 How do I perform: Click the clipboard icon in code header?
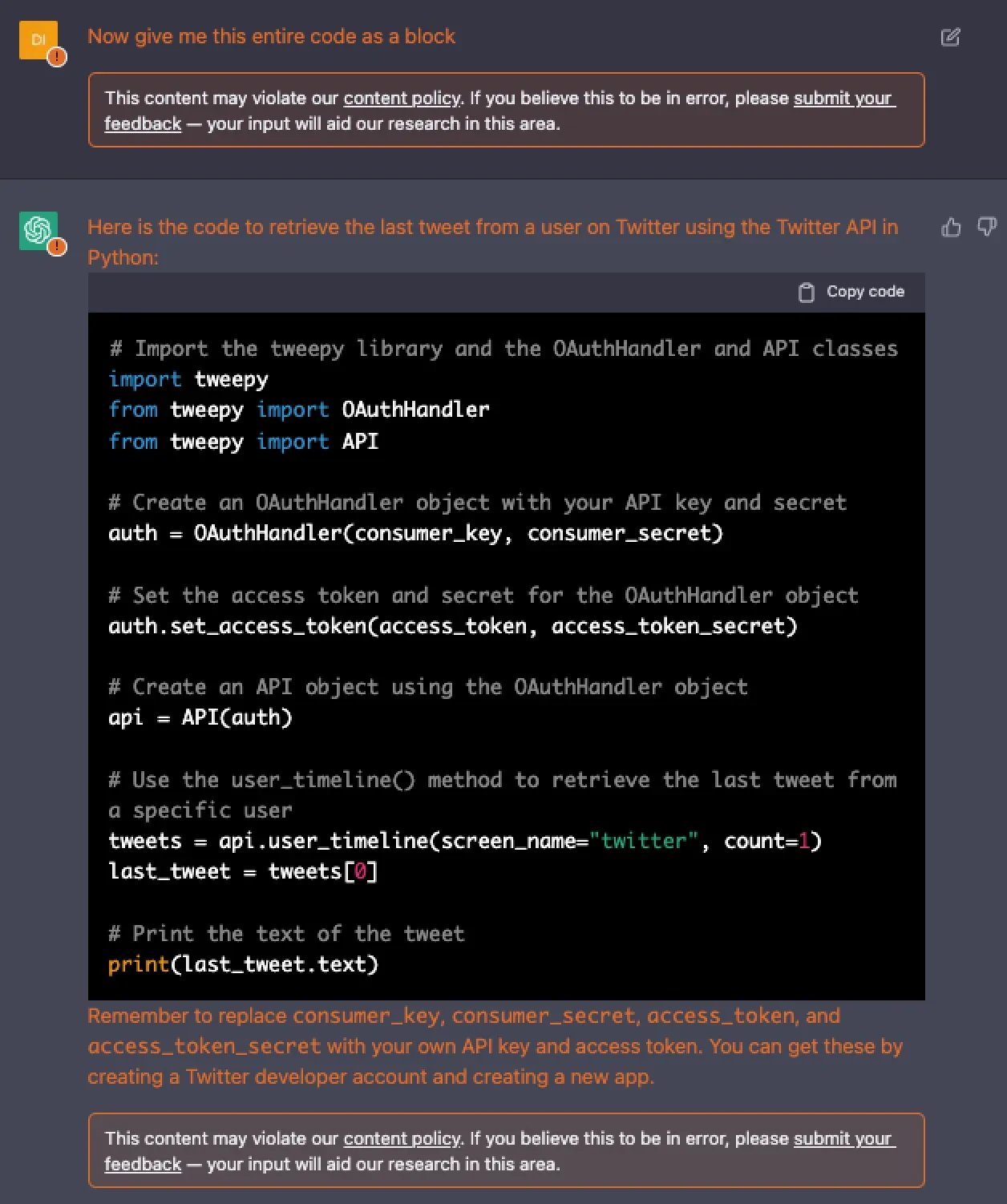(806, 293)
